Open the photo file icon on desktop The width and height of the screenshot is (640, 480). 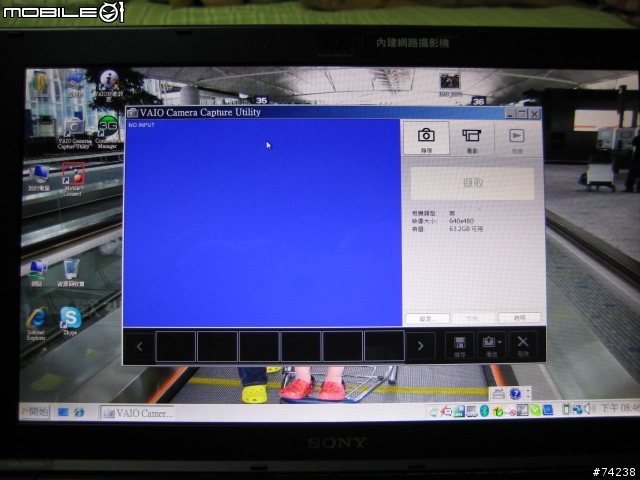tap(450, 85)
